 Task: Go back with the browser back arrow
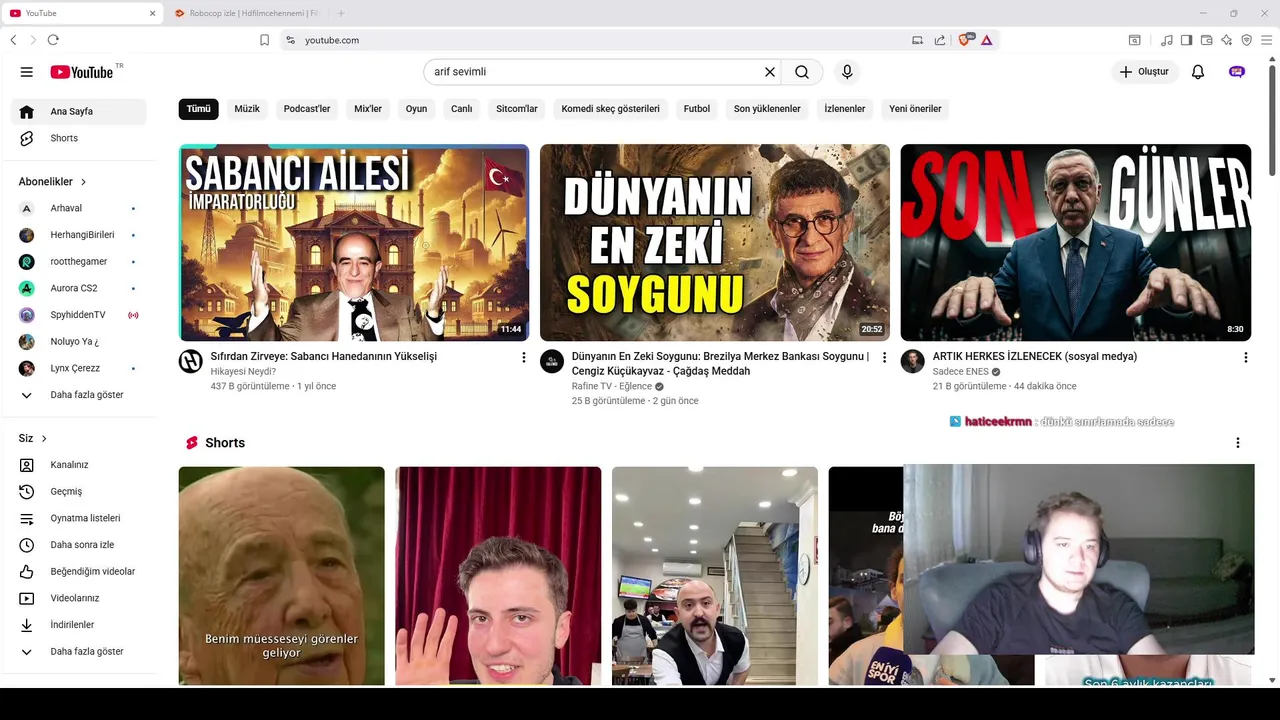[x=13, y=40]
